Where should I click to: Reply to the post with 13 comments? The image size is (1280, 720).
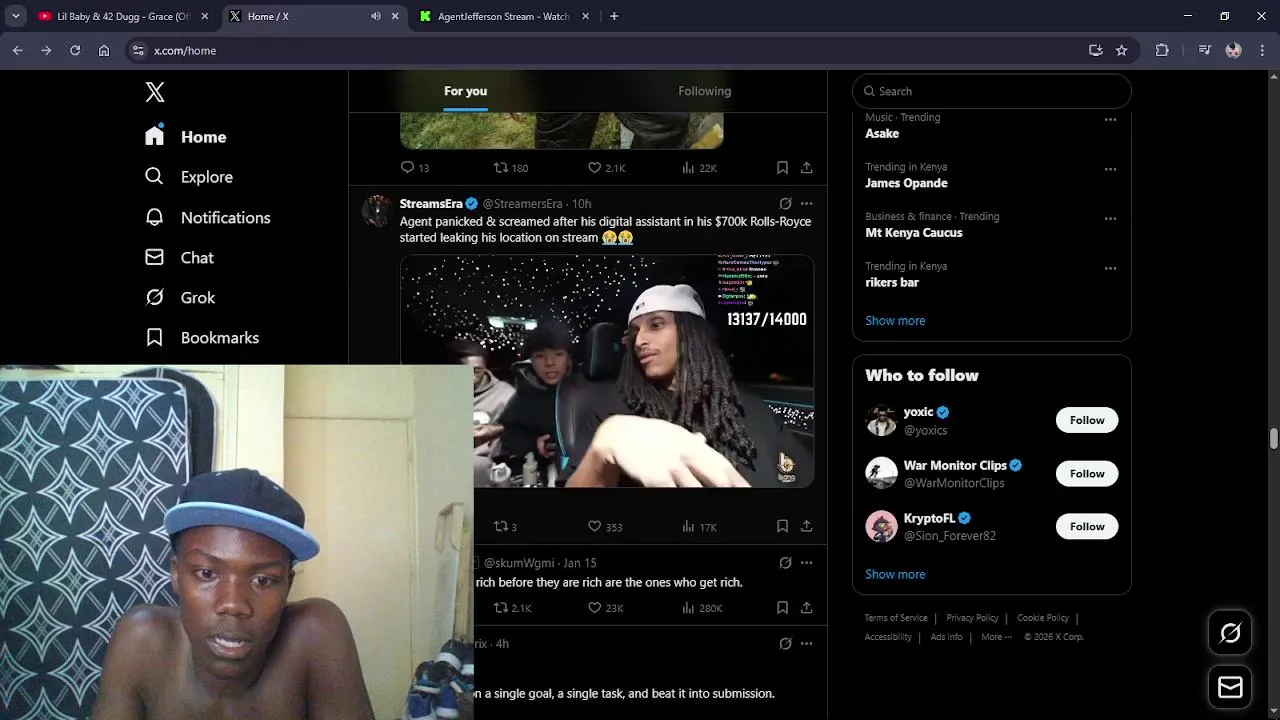tap(414, 168)
